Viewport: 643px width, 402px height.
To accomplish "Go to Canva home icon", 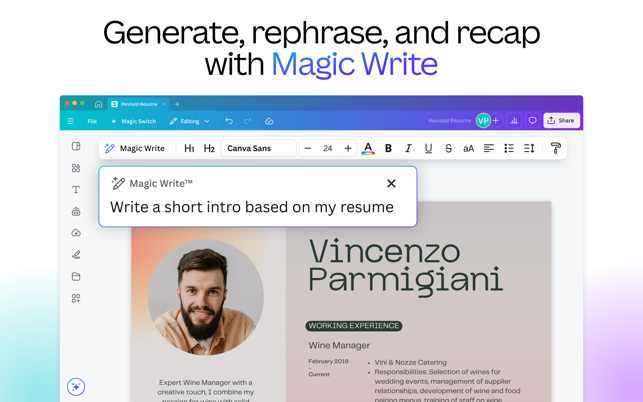I will (x=98, y=104).
